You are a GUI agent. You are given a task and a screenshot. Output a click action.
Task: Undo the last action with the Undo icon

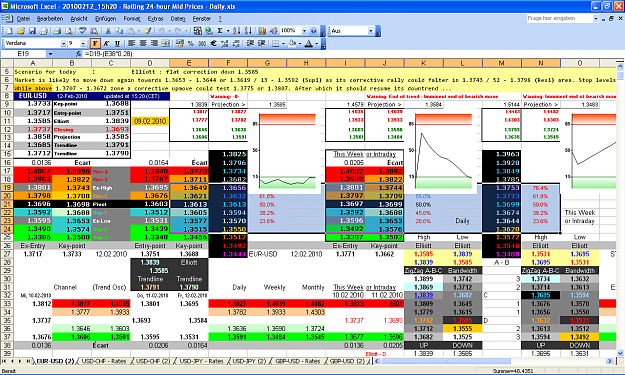click(161, 31)
